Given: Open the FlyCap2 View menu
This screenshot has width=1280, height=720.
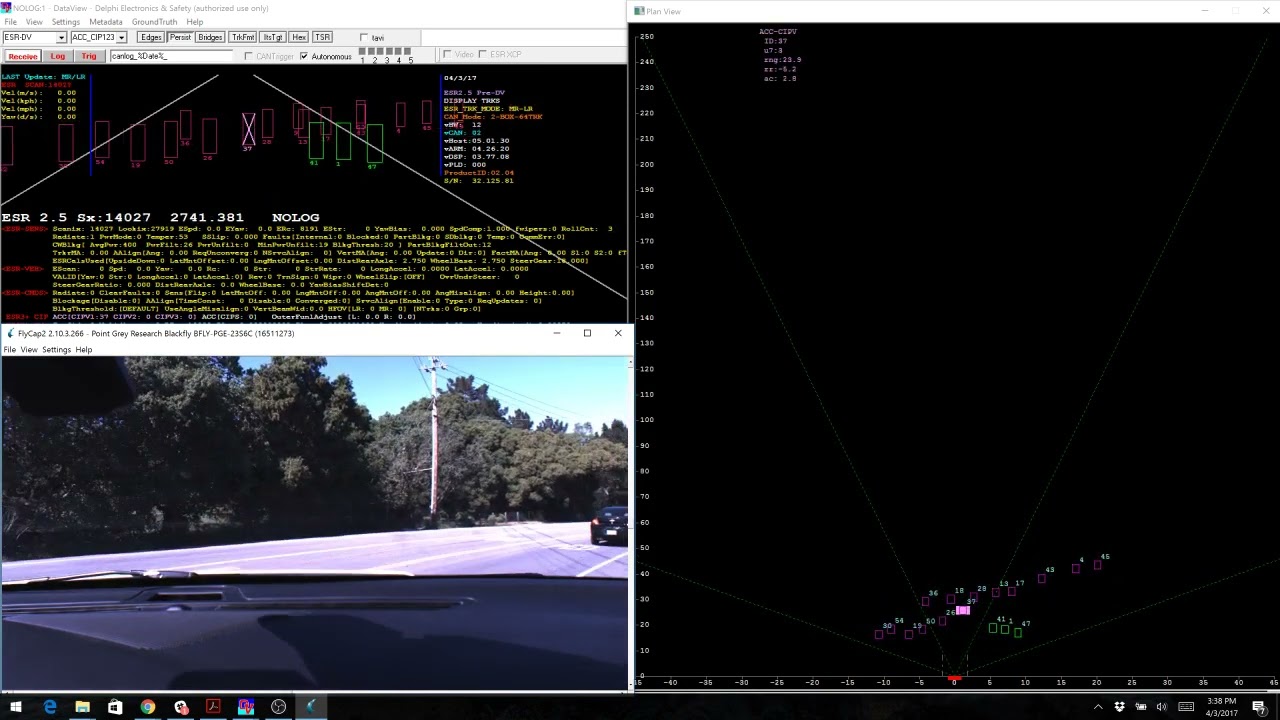Looking at the screenshot, I should 29,349.
